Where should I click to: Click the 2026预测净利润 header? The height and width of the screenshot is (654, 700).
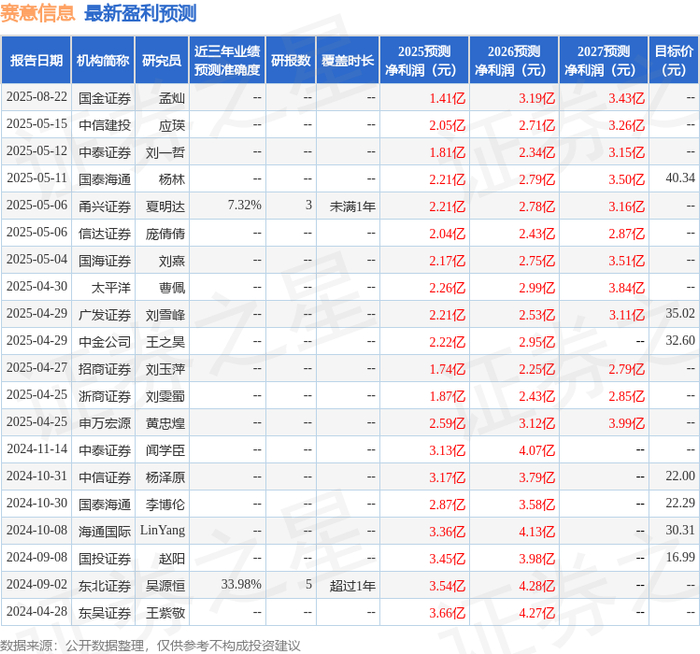pyautogui.click(x=513, y=60)
